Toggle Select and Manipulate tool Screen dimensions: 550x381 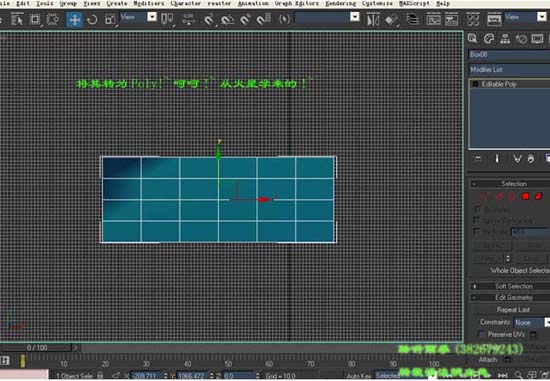pos(189,19)
